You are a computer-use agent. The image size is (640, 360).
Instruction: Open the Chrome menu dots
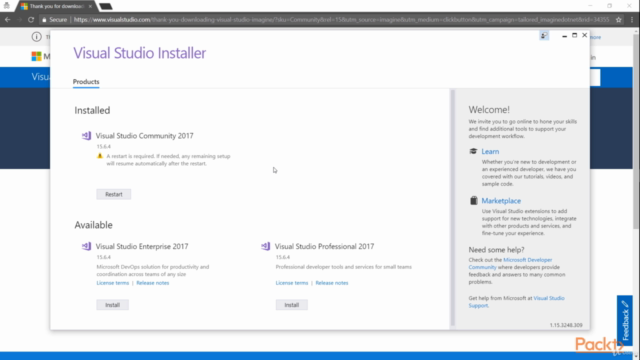(x=632, y=20)
